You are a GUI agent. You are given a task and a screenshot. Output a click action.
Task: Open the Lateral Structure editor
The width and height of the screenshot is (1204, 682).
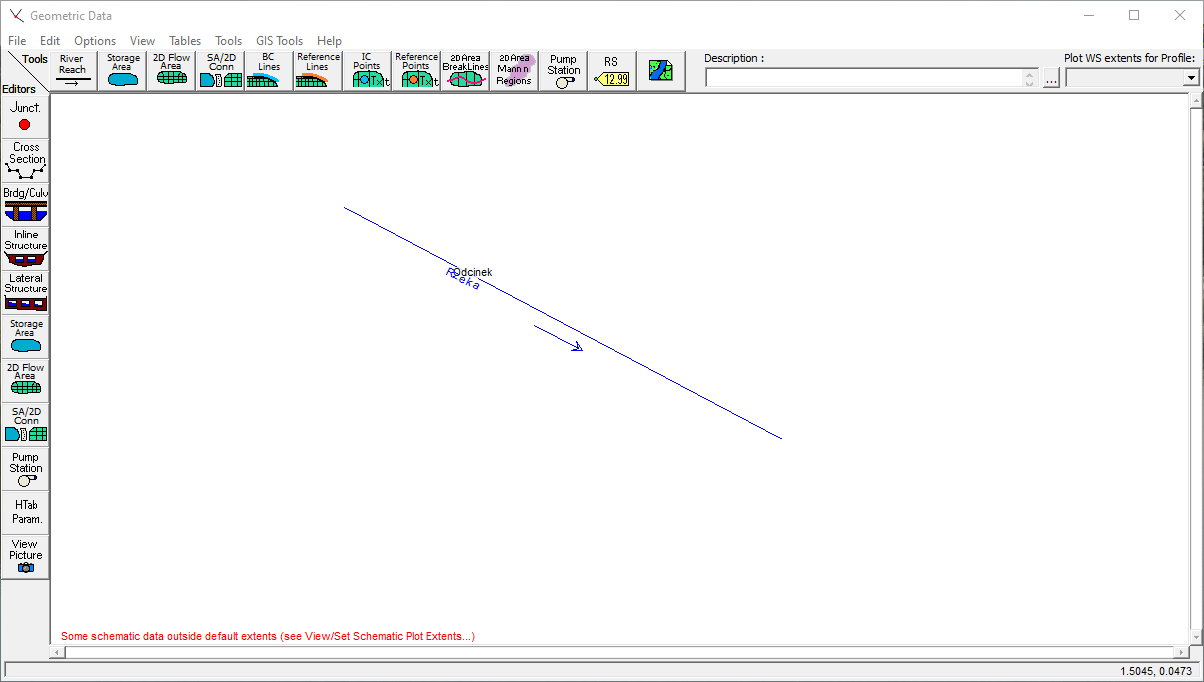[x=26, y=292]
